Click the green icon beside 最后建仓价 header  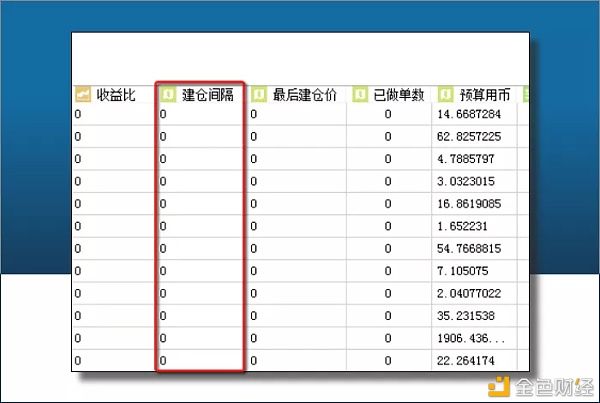pyautogui.click(x=259, y=95)
